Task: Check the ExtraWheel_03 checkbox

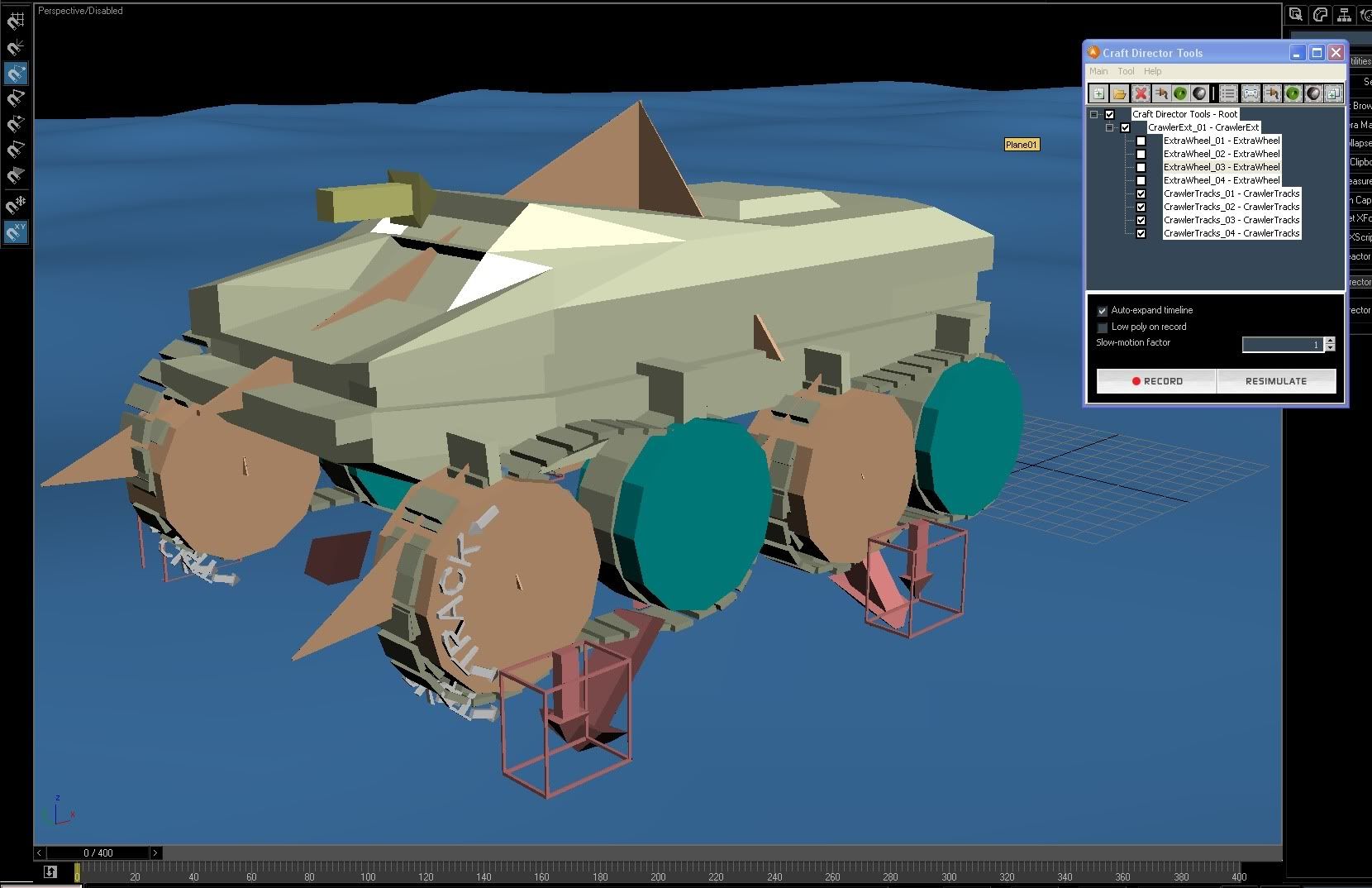Action: (x=1141, y=167)
